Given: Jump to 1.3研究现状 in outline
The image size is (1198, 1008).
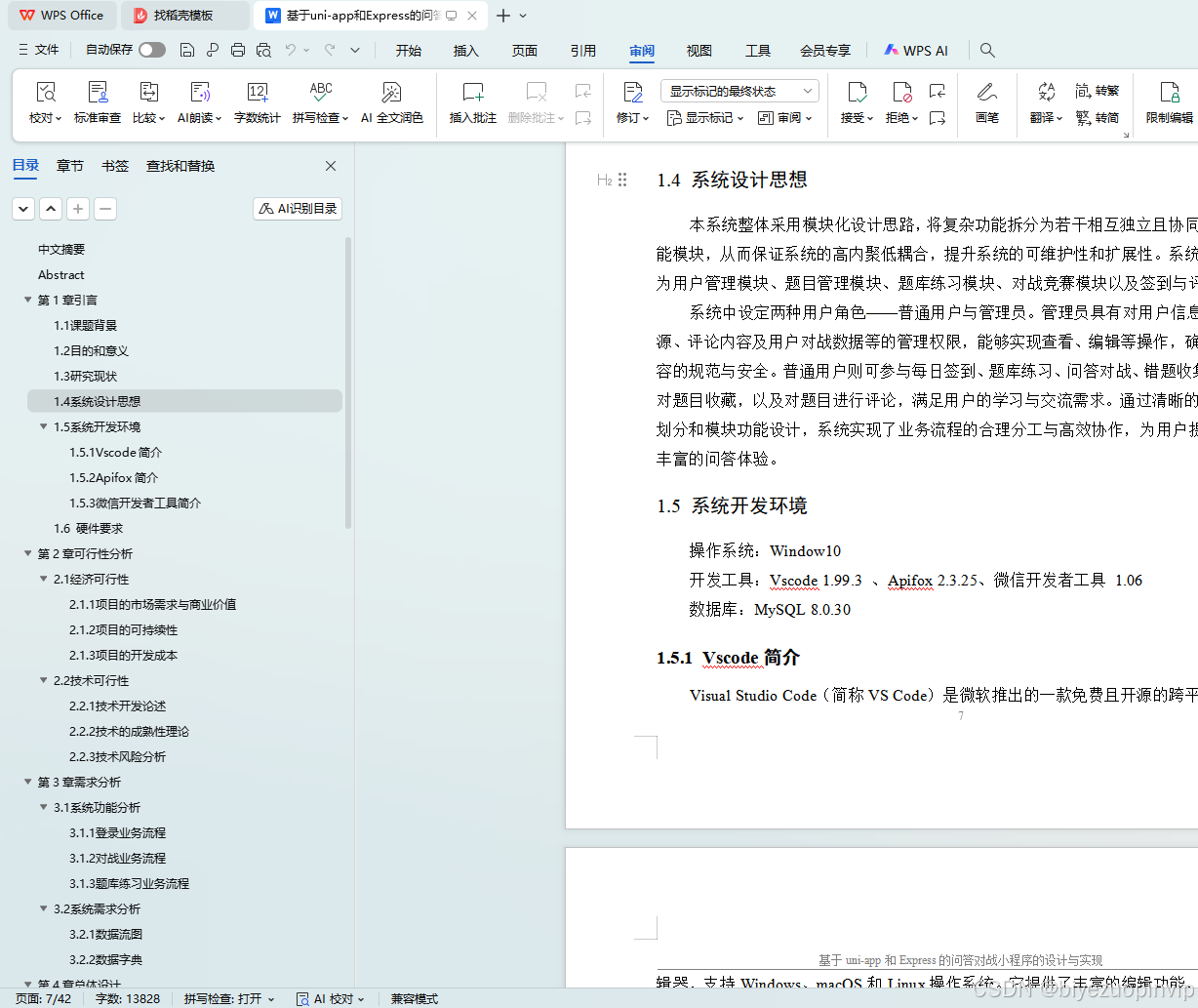Looking at the screenshot, I should (85, 376).
